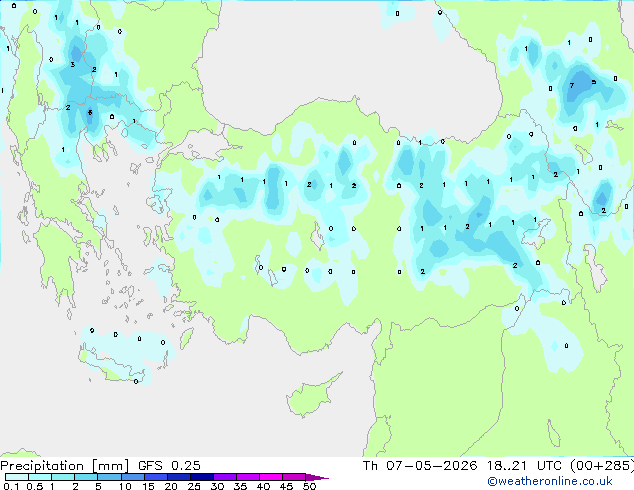Click the 1–2 mm legend color swatch

pos(63,477)
